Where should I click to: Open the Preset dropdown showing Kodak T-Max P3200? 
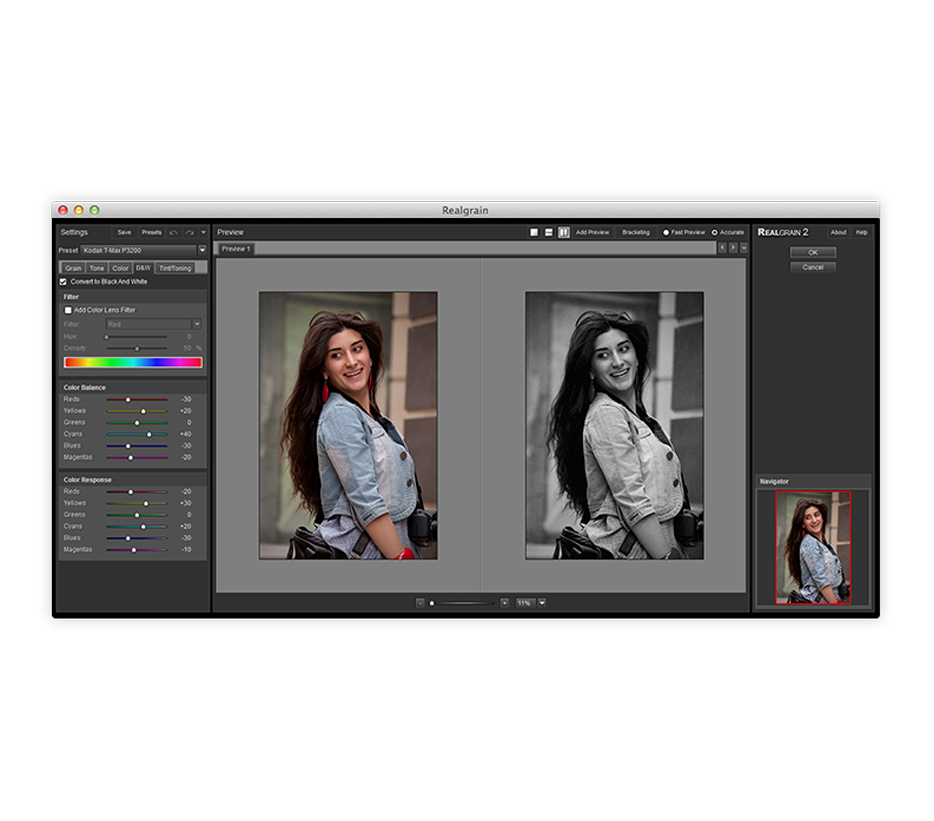pos(201,250)
